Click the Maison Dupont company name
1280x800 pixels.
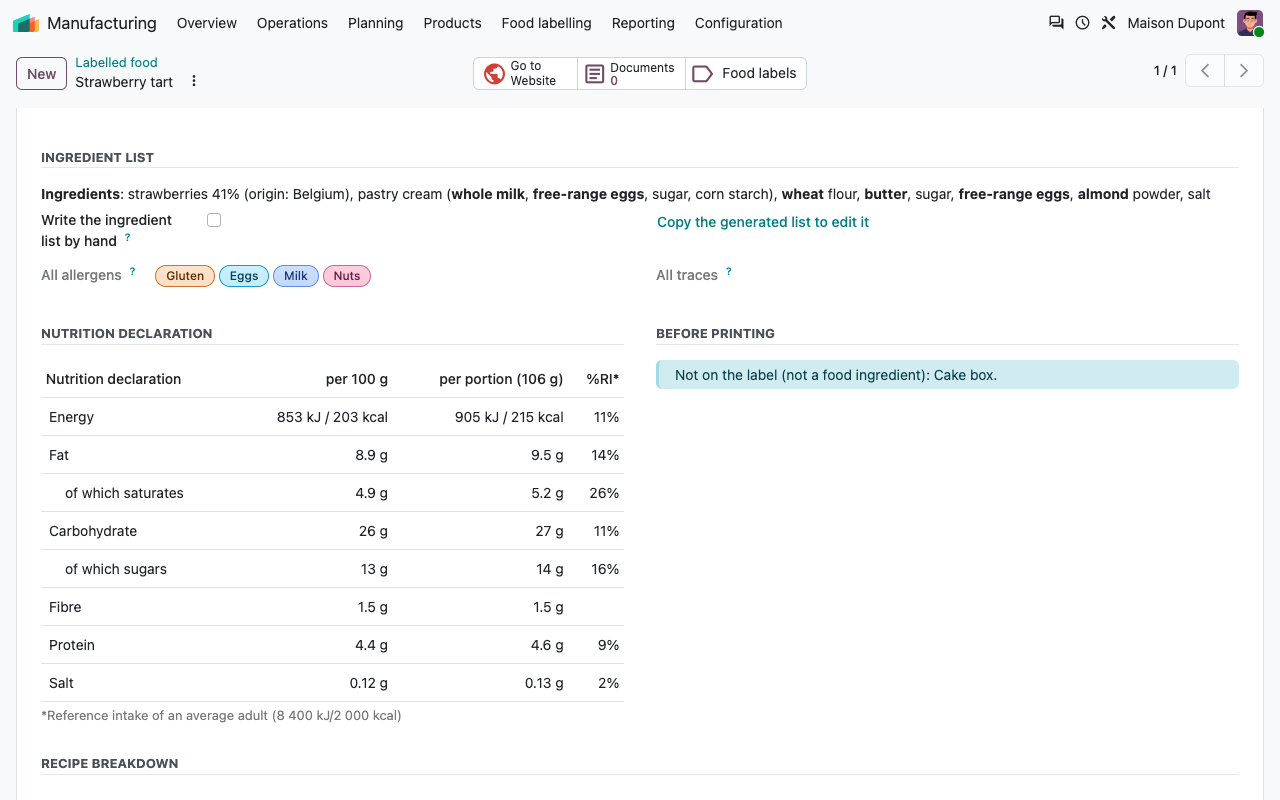coord(1176,23)
